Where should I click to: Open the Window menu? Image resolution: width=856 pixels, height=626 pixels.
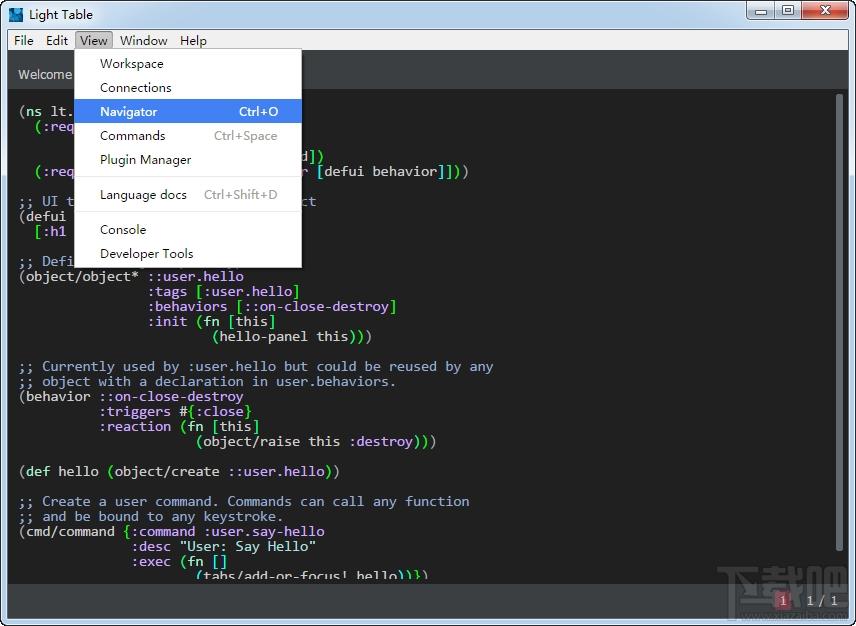click(x=144, y=40)
